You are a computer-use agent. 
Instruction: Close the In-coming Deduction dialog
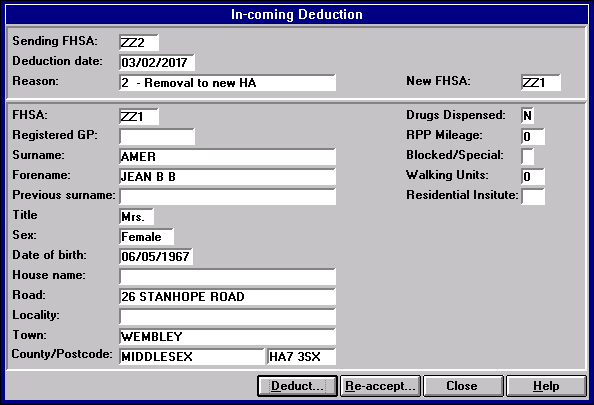coord(463,386)
